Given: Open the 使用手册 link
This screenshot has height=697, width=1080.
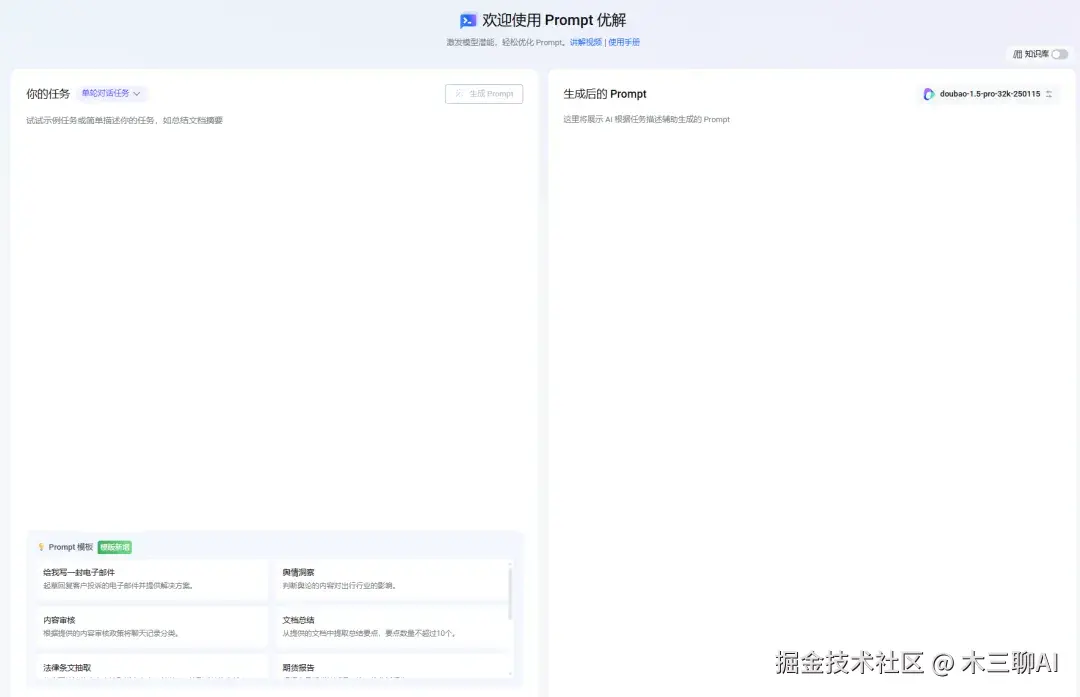Looking at the screenshot, I should coord(624,42).
